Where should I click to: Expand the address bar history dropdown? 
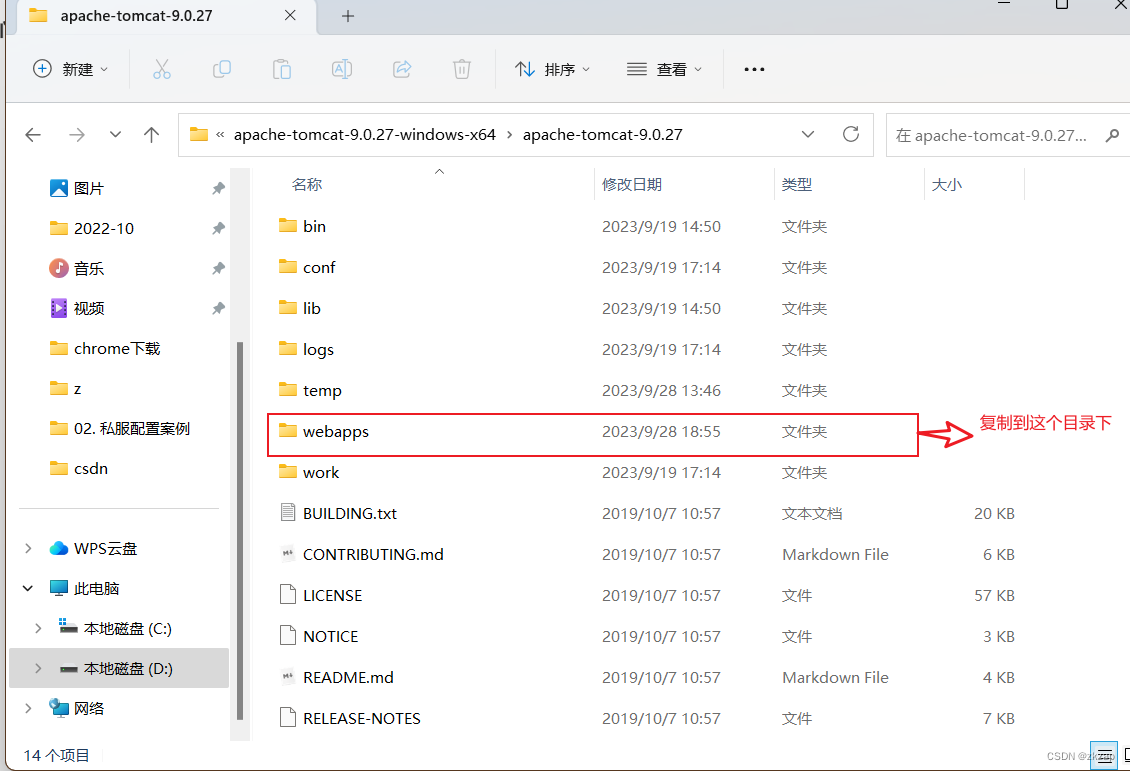808,135
